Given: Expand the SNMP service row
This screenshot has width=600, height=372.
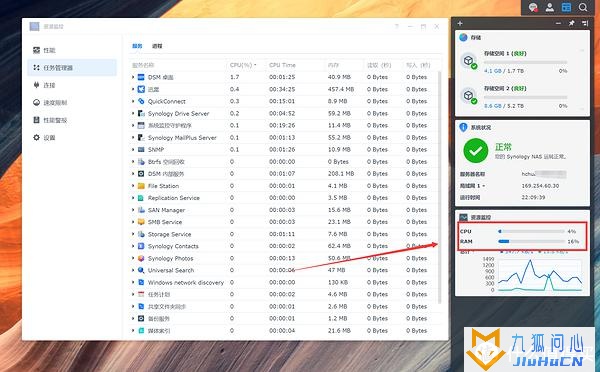Looking at the screenshot, I should coord(133,149).
